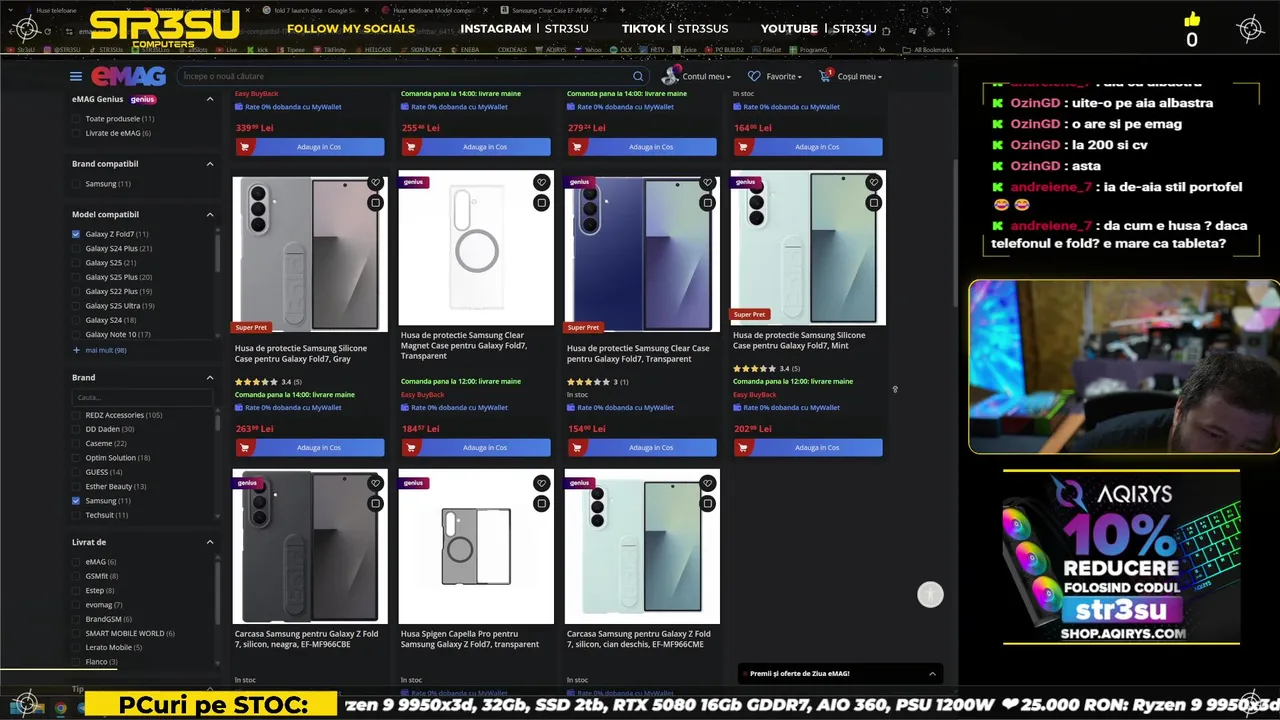Open the Cosul meu dropdown

pos(859,76)
